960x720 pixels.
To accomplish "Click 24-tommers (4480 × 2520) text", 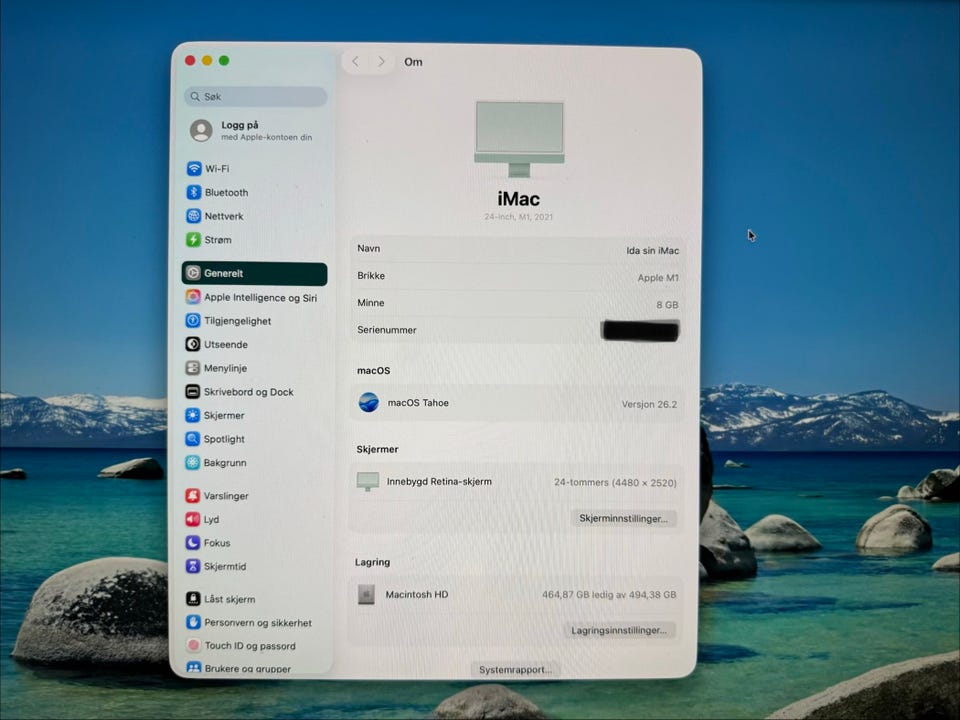I will click(615, 482).
